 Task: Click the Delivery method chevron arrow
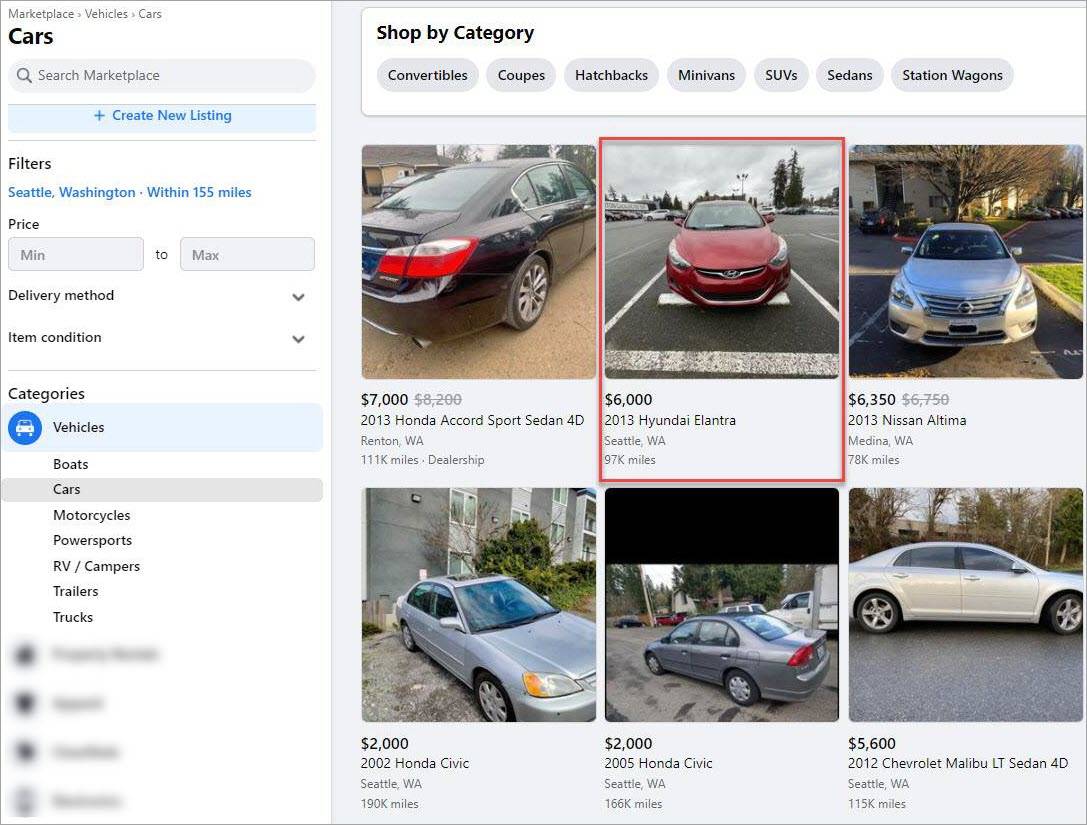tap(298, 297)
